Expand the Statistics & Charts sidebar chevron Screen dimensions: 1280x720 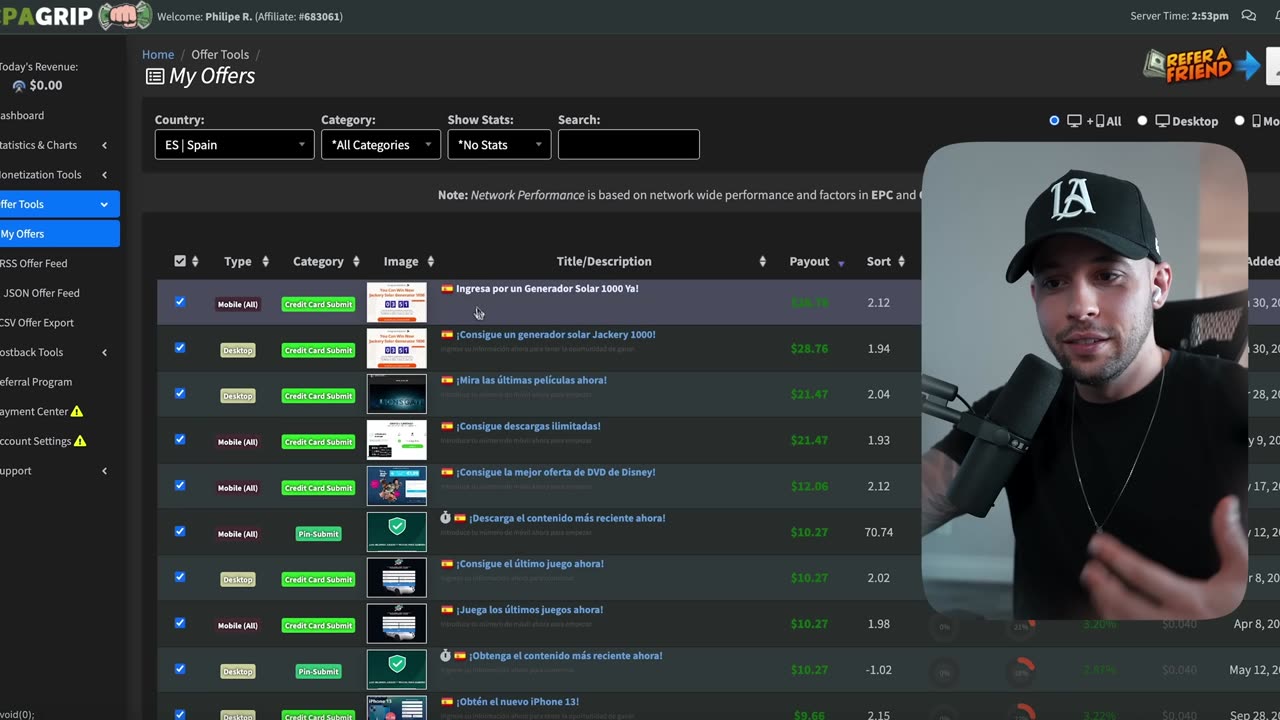click(x=104, y=145)
